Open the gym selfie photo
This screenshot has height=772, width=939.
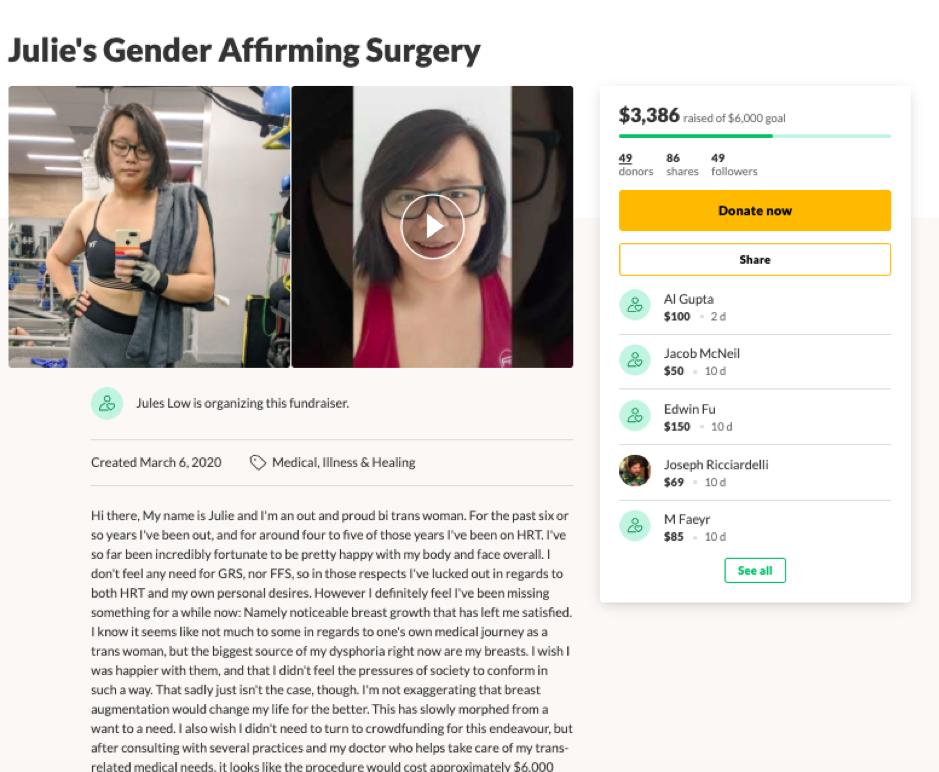(149, 226)
